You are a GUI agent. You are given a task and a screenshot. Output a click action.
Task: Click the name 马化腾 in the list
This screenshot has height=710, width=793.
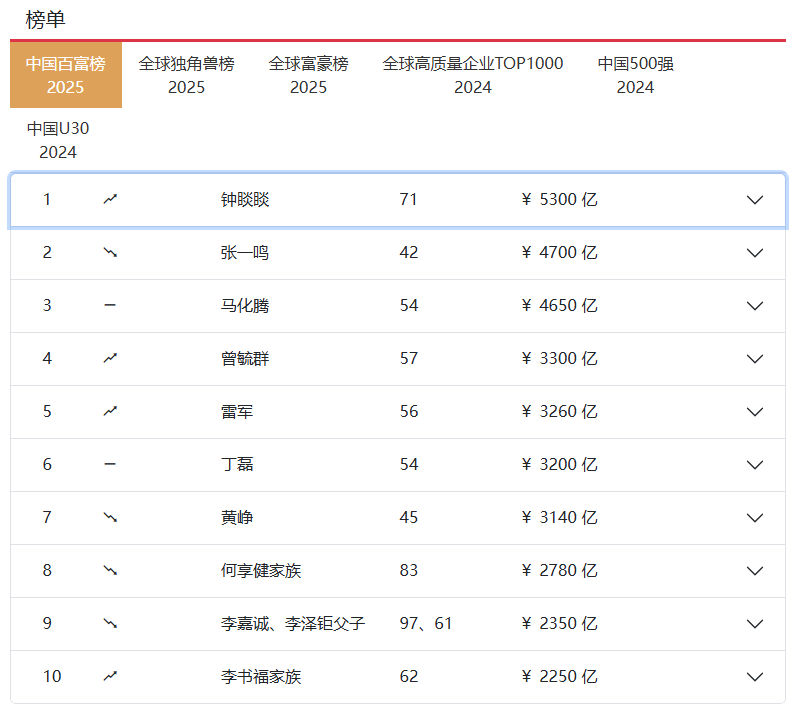coord(245,306)
